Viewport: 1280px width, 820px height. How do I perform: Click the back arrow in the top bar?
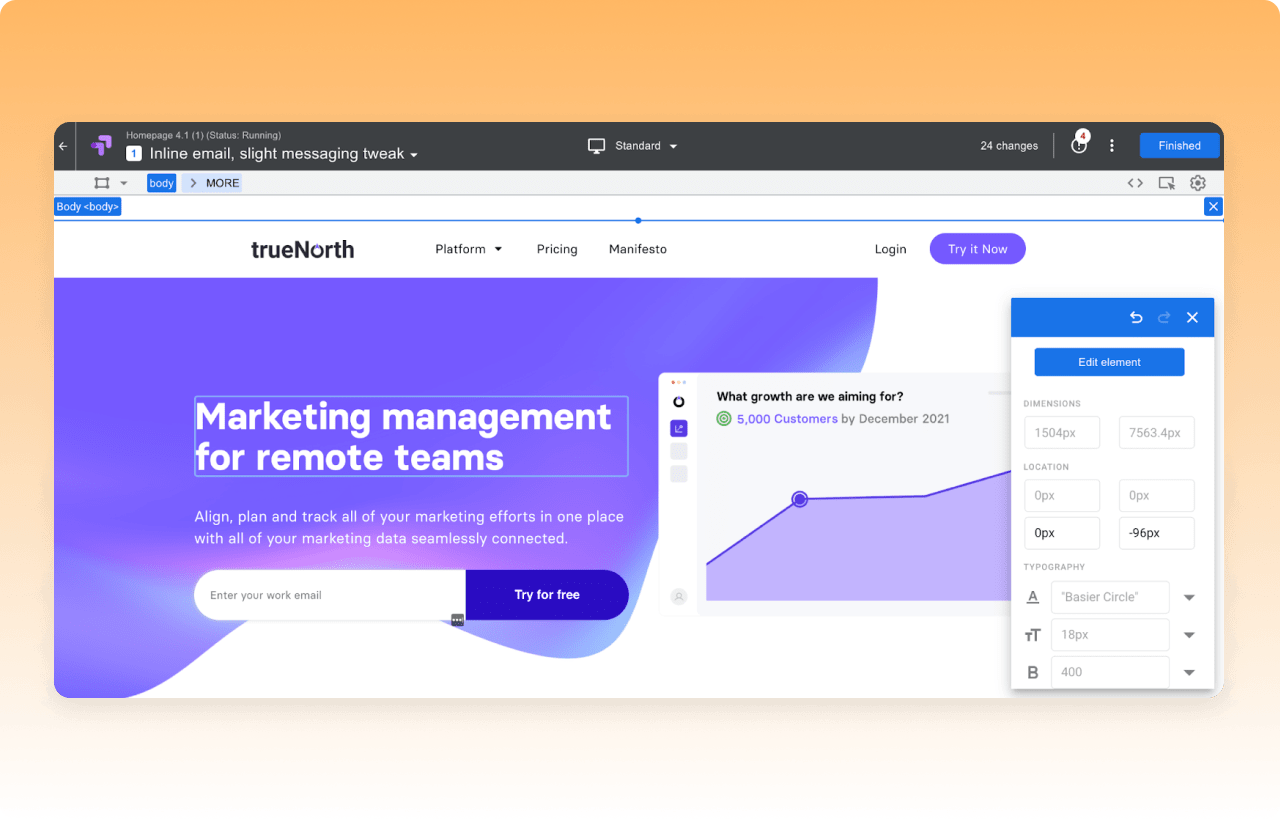click(x=63, y=146)
